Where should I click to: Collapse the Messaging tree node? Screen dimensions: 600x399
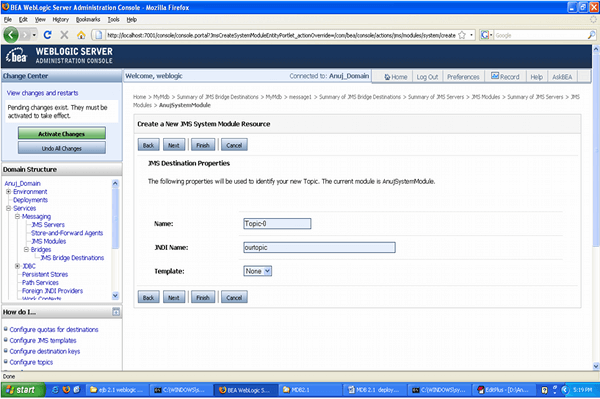pyautogui.click(x=18, y=217)
